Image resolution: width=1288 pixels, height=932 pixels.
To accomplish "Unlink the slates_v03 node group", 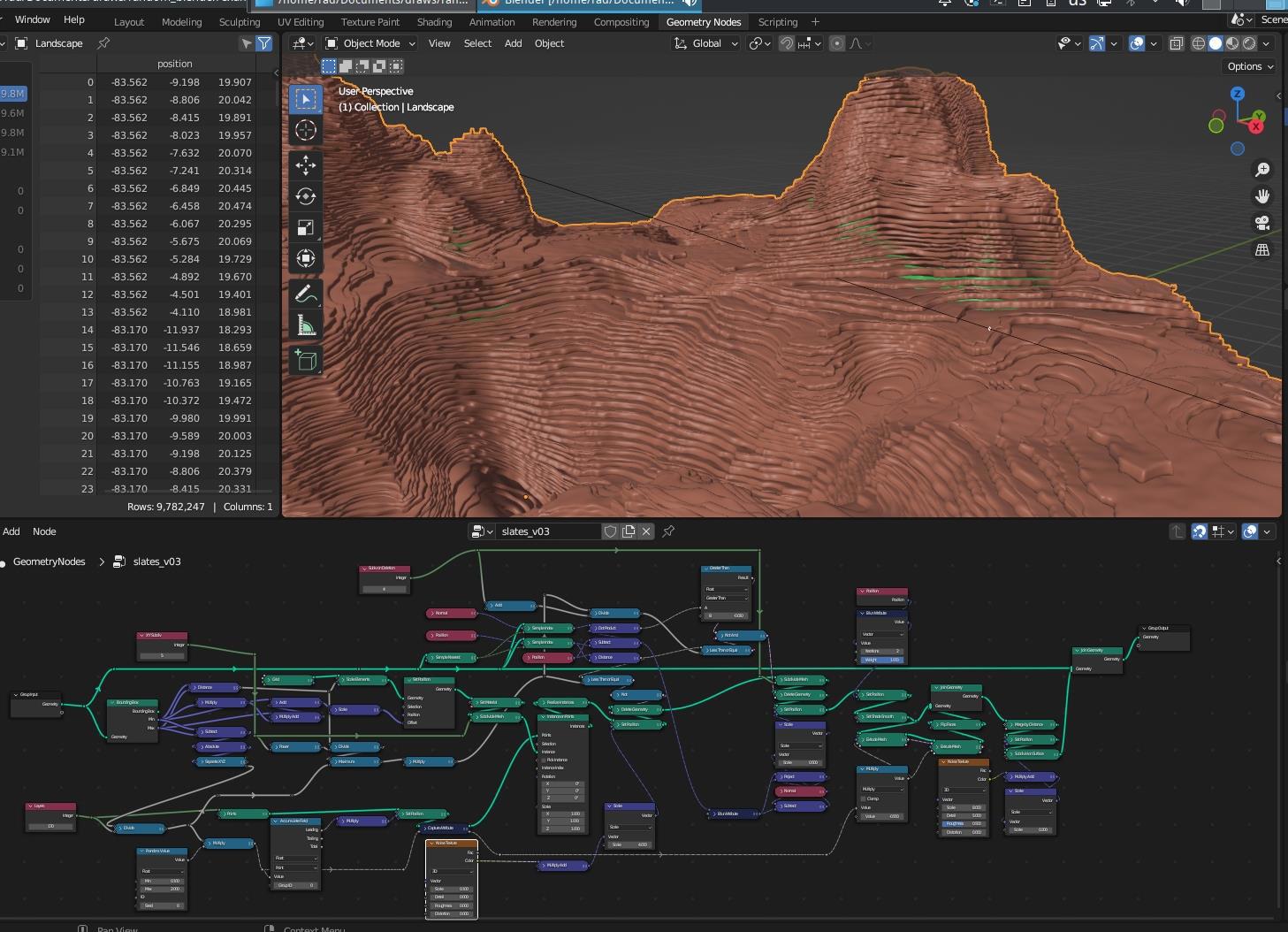I will [646, 531].
